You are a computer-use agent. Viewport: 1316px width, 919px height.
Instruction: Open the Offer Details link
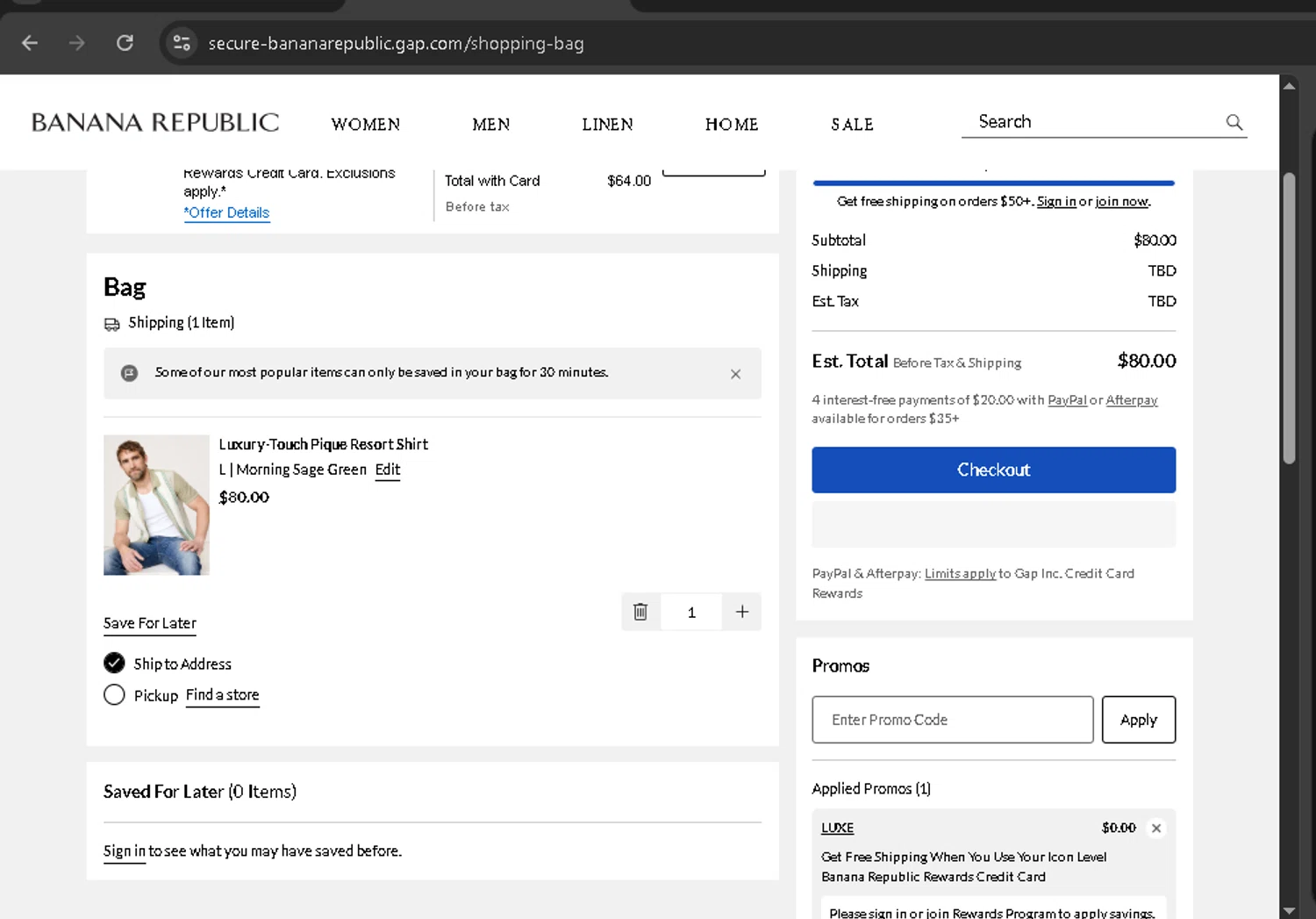[x=226, y=212]
